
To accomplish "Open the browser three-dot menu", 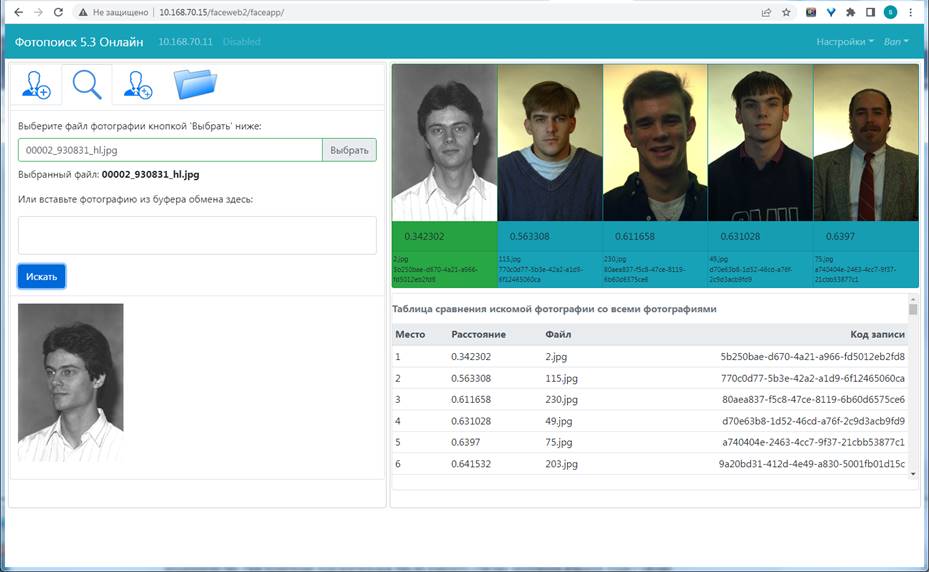I will point(912,13).
